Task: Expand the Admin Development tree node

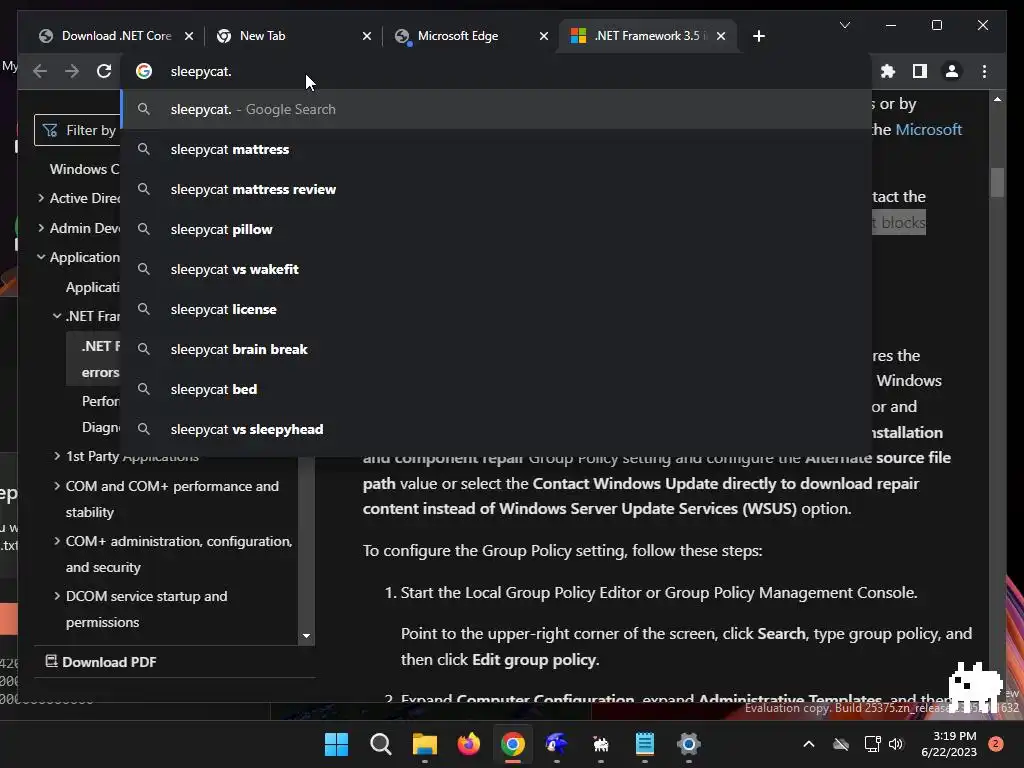Action: 41,228
